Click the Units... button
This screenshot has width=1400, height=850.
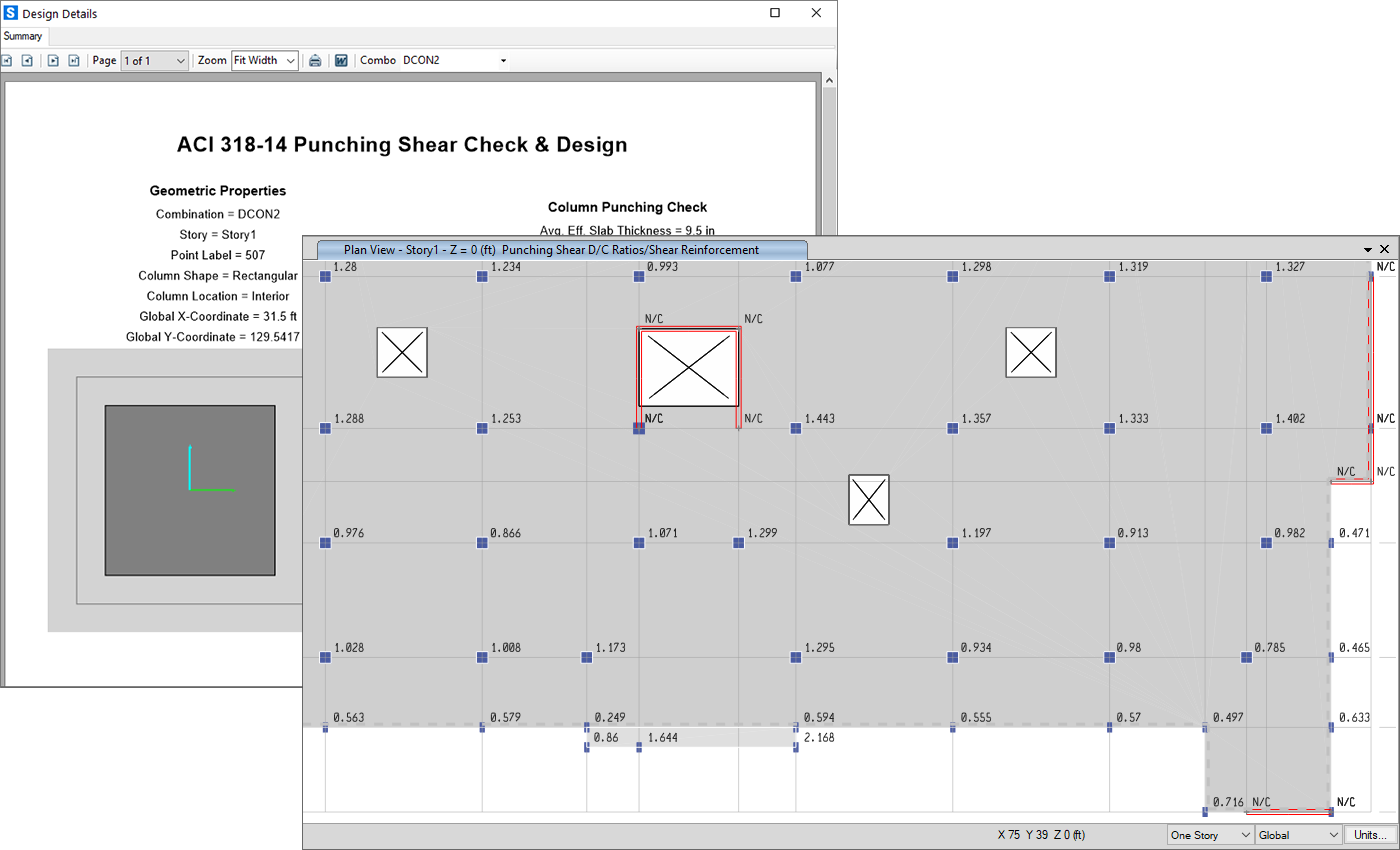1369,835
